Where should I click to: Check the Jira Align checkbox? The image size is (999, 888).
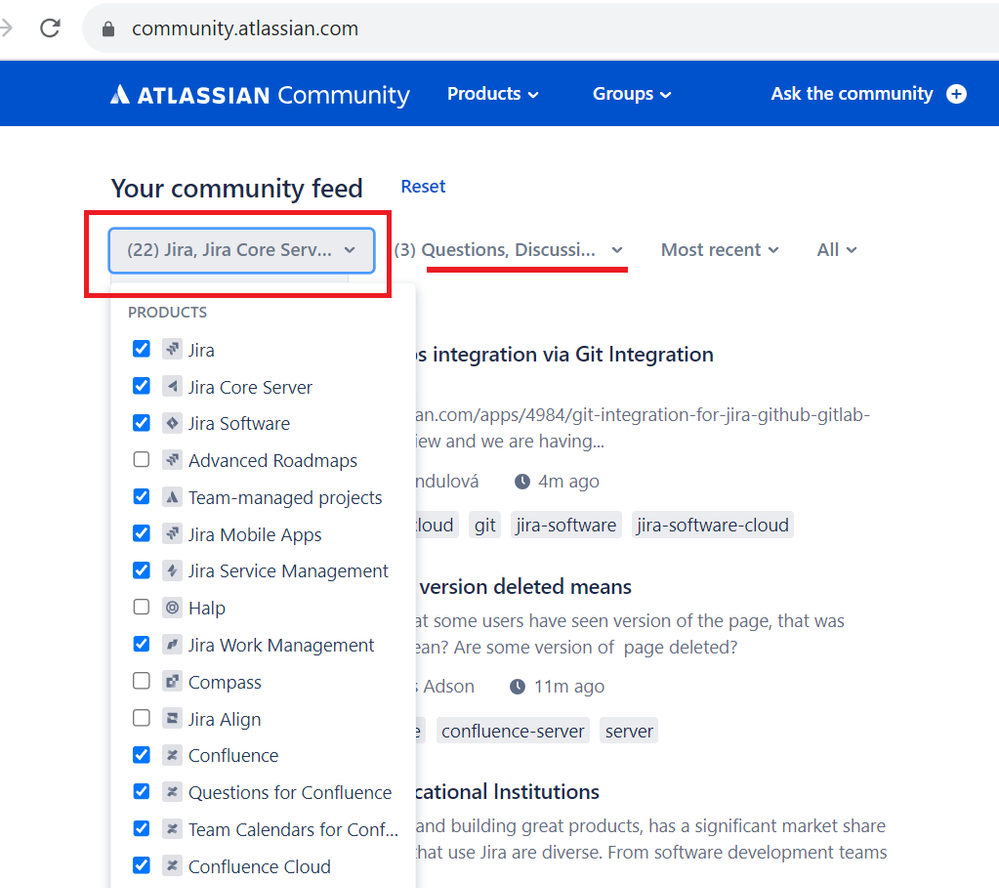[x=141, y=718]
